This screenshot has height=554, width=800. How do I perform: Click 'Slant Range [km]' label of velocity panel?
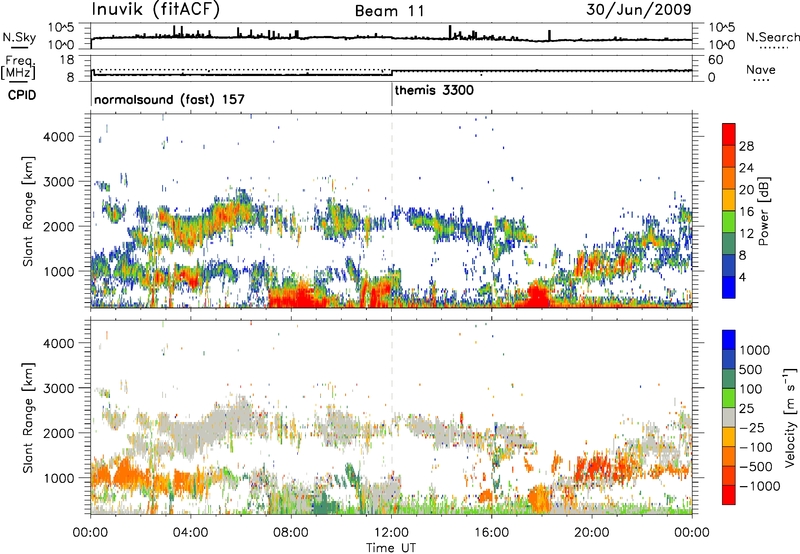[x=28, y=417]
